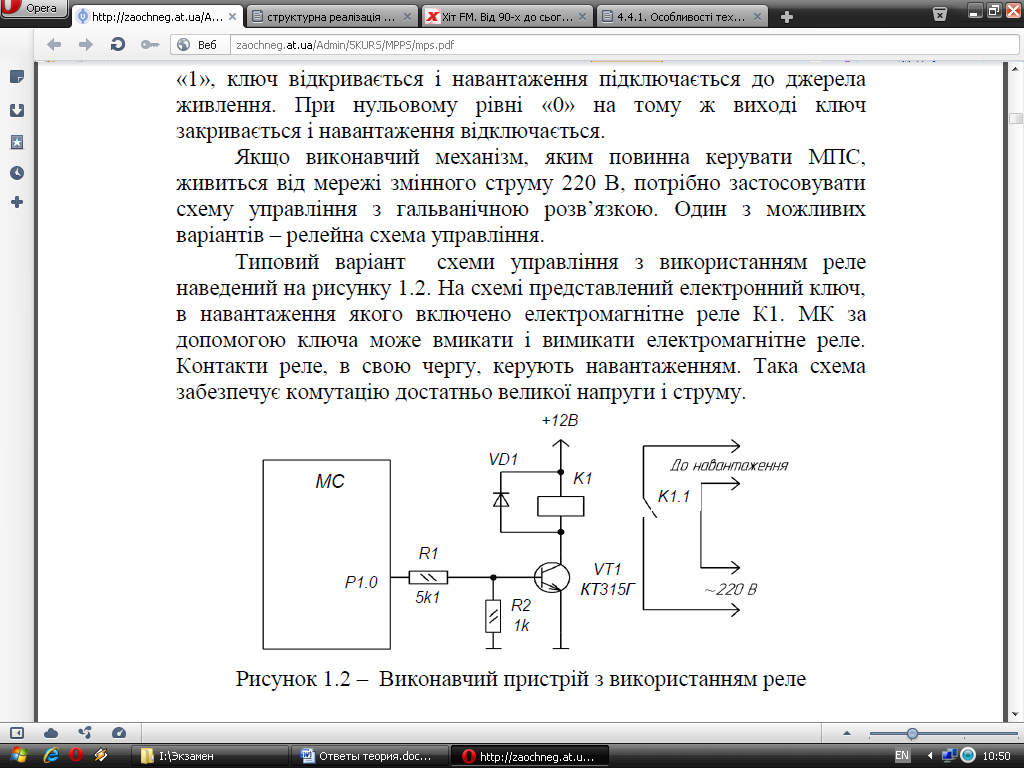Open Opera Link cloud icon
Viewport: 1024px width, 768px height.
pos(51,733)
